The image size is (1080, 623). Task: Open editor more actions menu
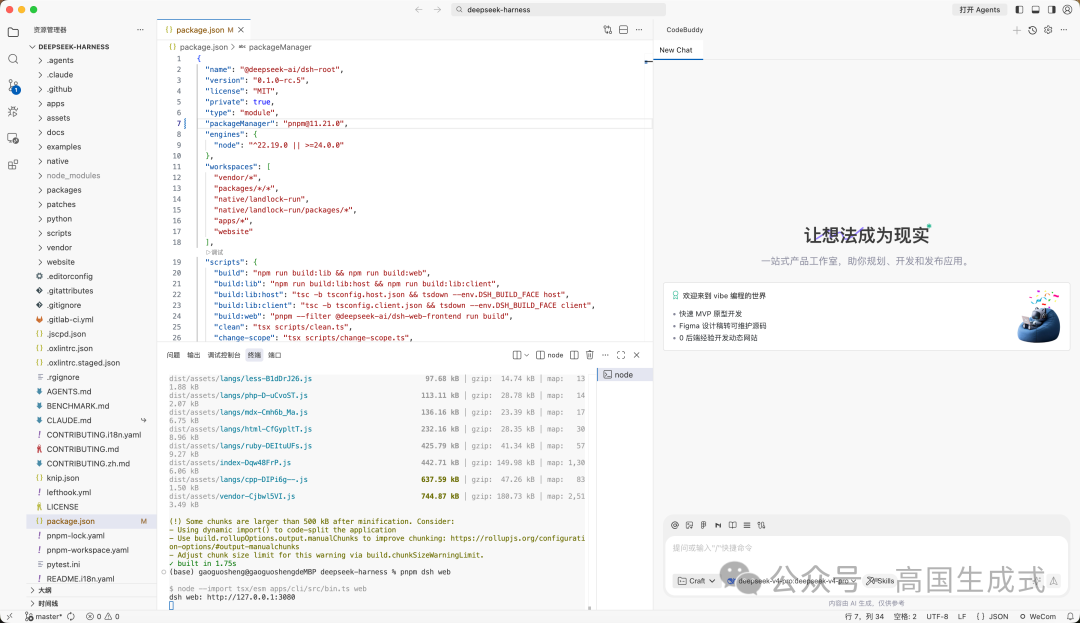(x=639, y=30)
